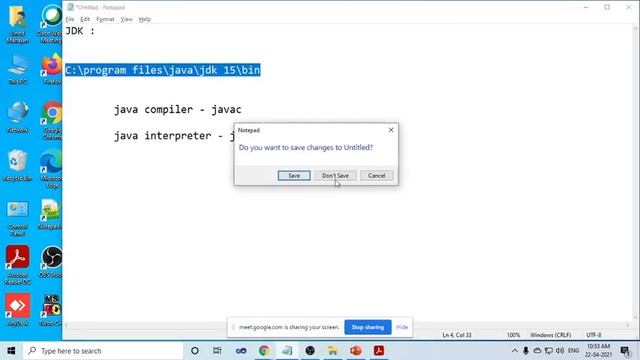Click the 100% zoom status entry
This screenshot has height=360, width=640.
[x=513, y=335]
